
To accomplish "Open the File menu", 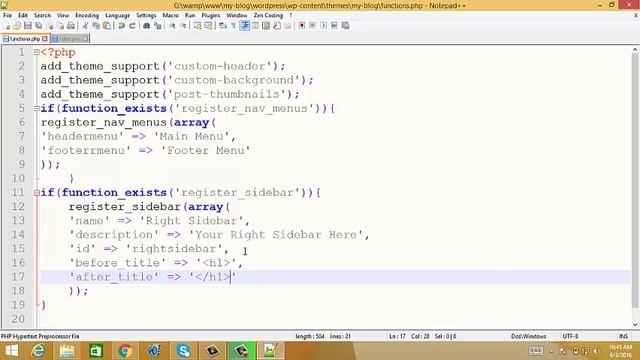I will 7,15.
